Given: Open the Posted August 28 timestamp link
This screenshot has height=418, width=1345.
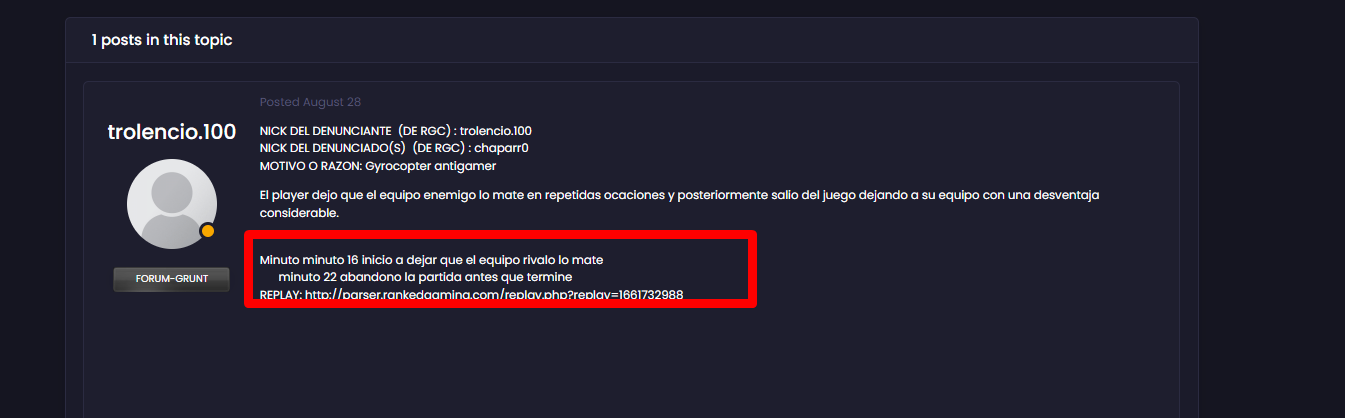Looking at the screenshot, I should coord(310,102).
